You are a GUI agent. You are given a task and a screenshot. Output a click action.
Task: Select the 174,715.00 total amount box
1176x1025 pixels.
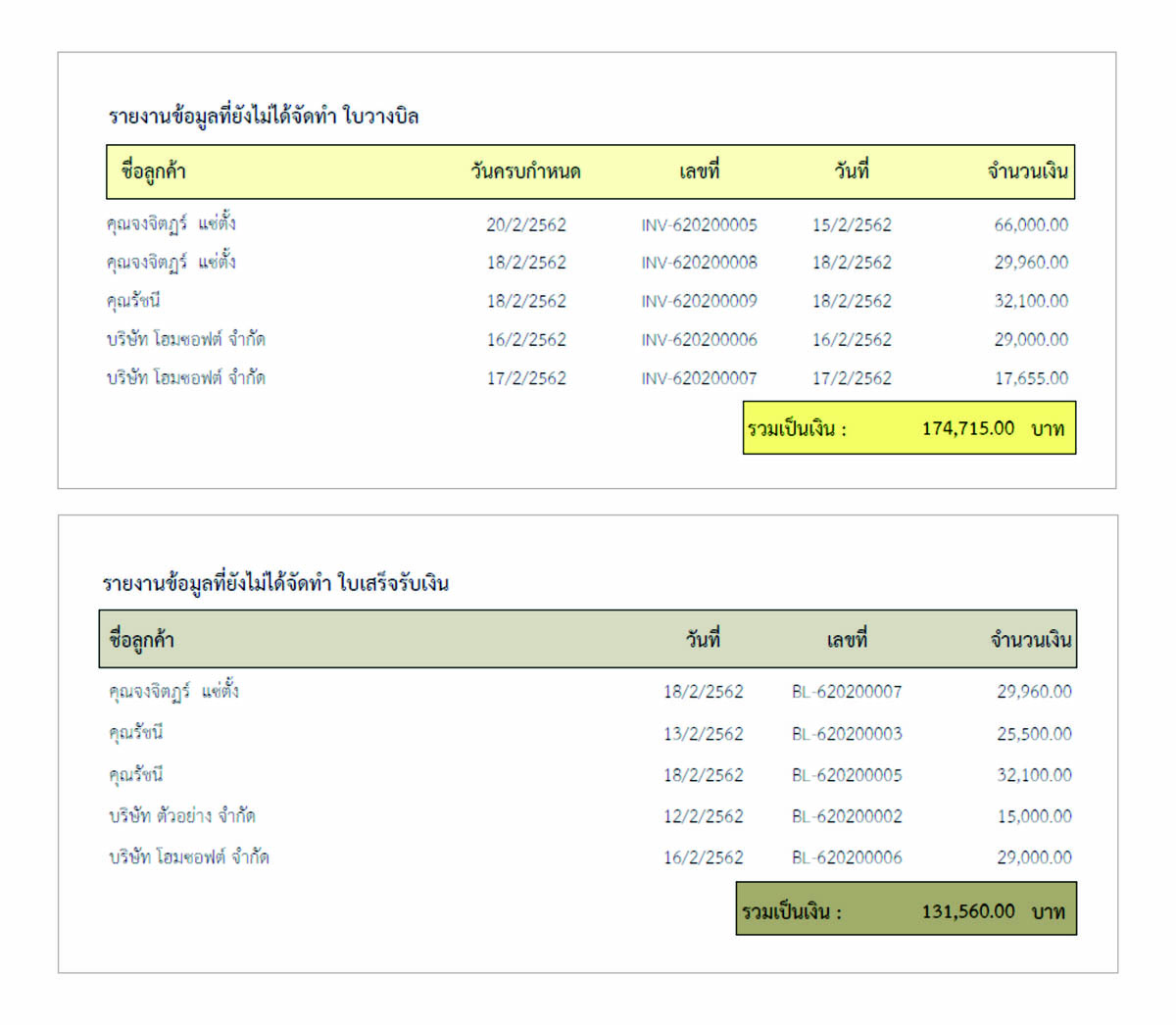tap(908, 428)
